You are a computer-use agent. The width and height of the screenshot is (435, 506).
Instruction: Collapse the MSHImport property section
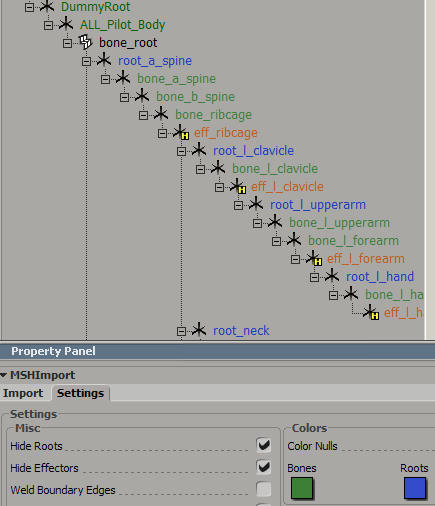tap(4, 375)
